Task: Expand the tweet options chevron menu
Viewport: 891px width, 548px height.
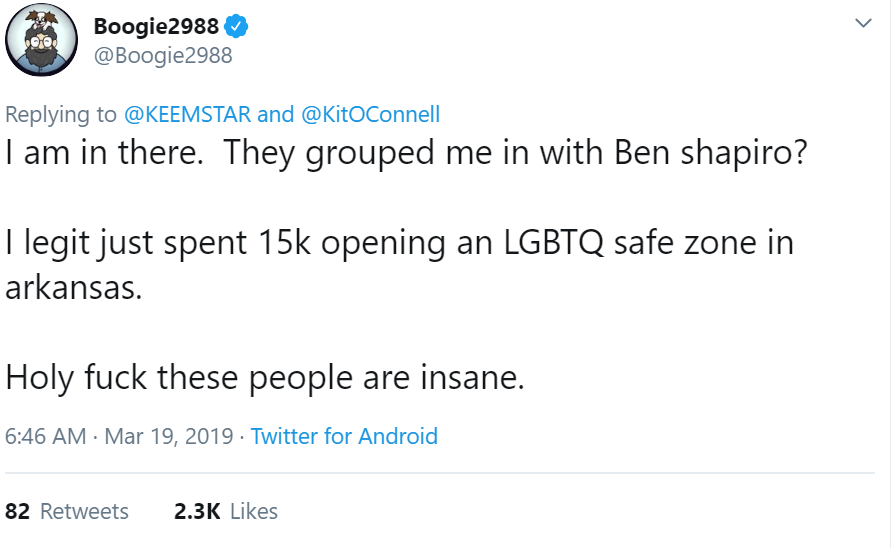Action: [x=863, y=23]
